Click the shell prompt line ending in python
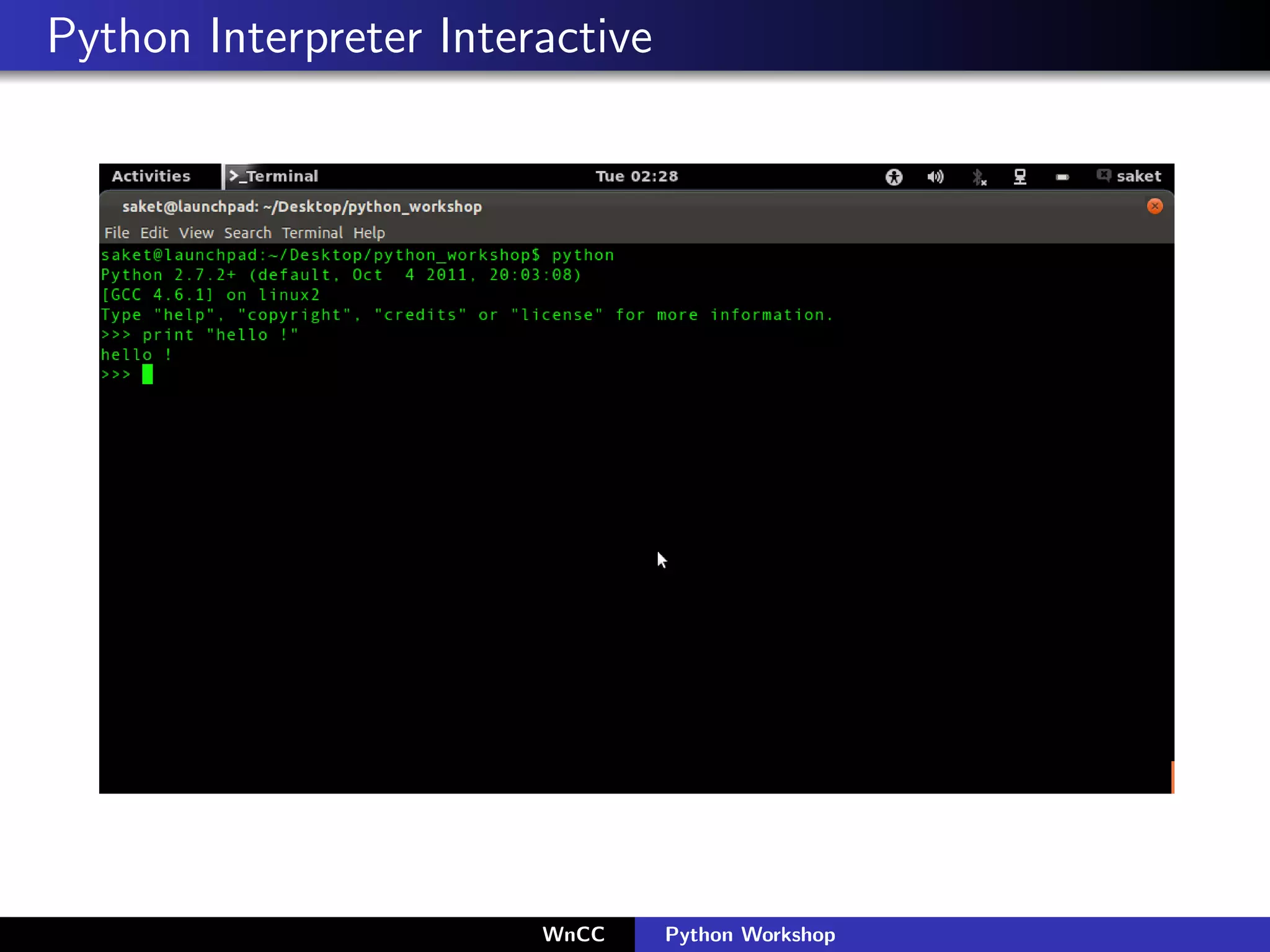Screen dimensions: 1270x952 coord(357,255)
